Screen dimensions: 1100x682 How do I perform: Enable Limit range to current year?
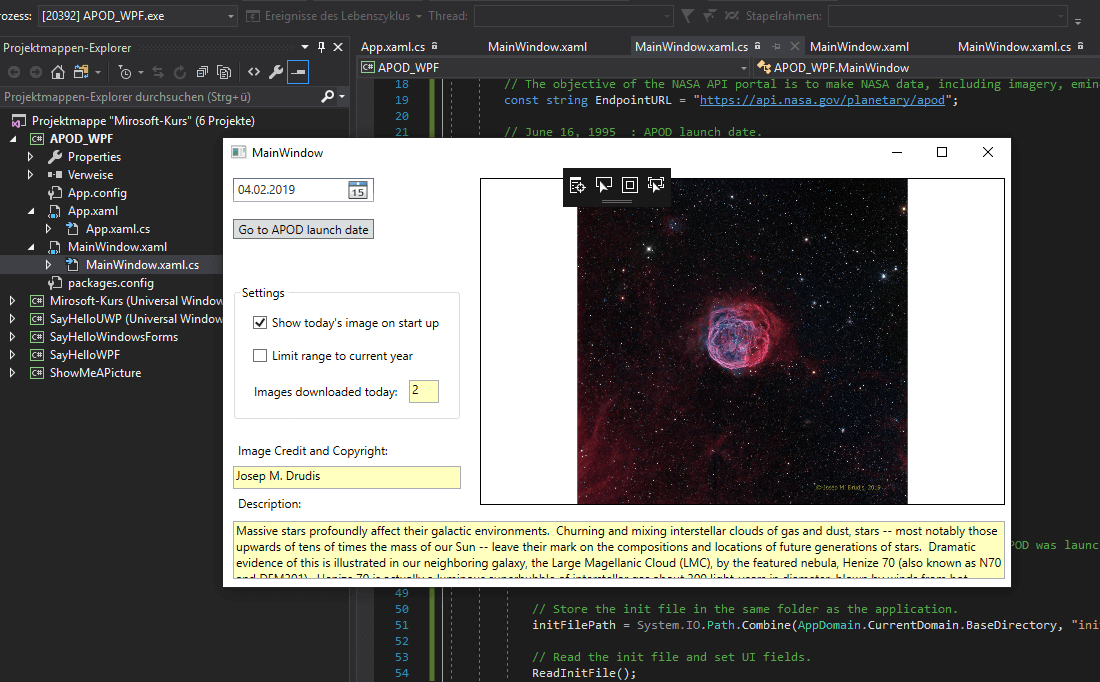[x=261, y=356]
